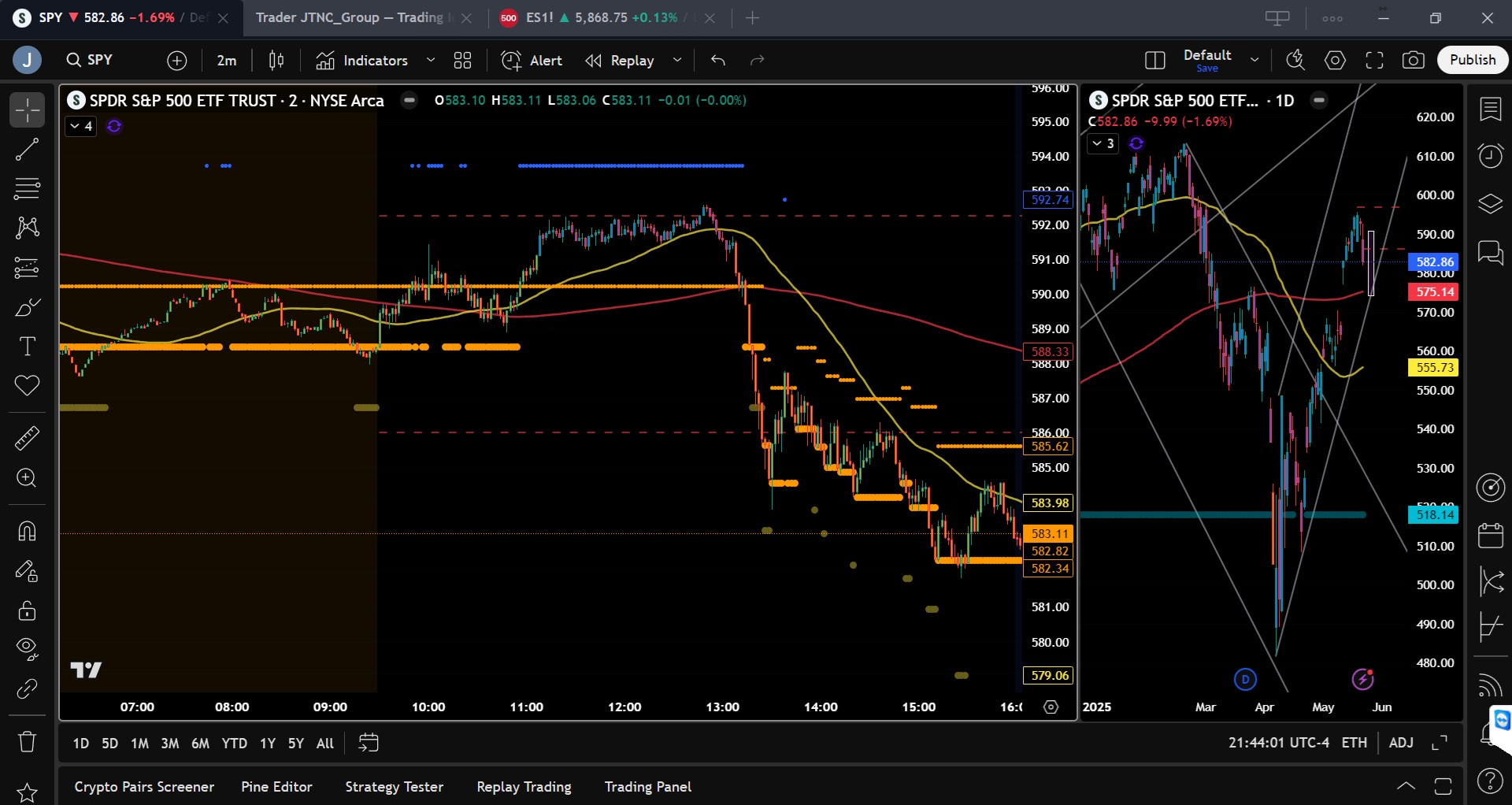The width and height of the screenshot is (1512, 805).
Task: Redo the last chart action
Action: tap(758, 60)
